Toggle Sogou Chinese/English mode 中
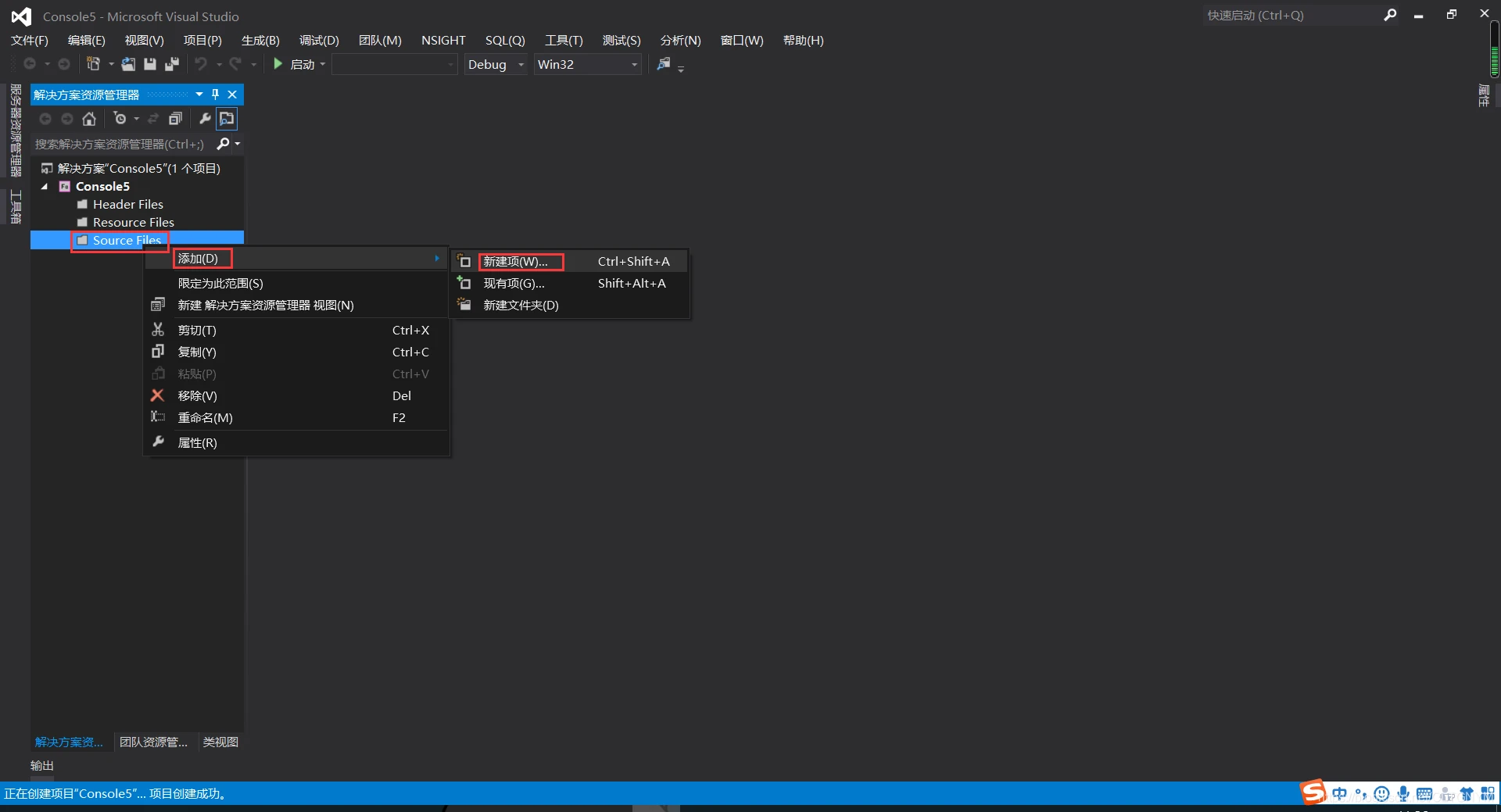 1340,794
